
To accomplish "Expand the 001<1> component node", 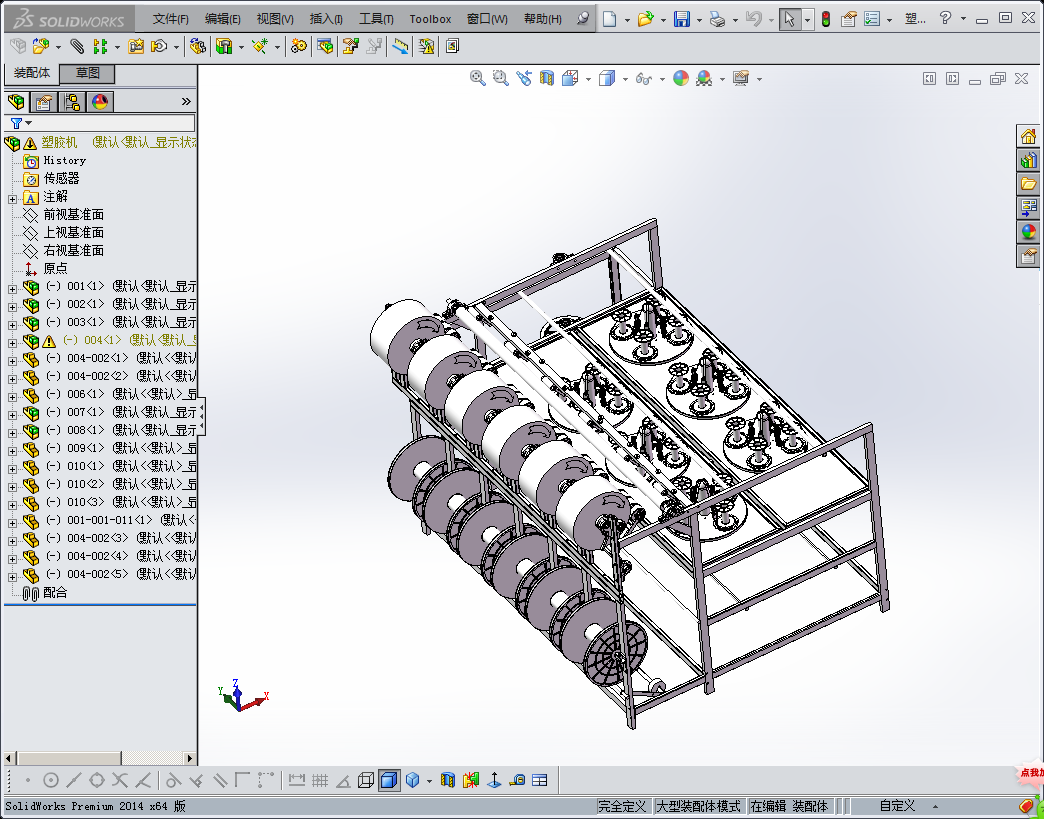I will [x=12, y=287].
